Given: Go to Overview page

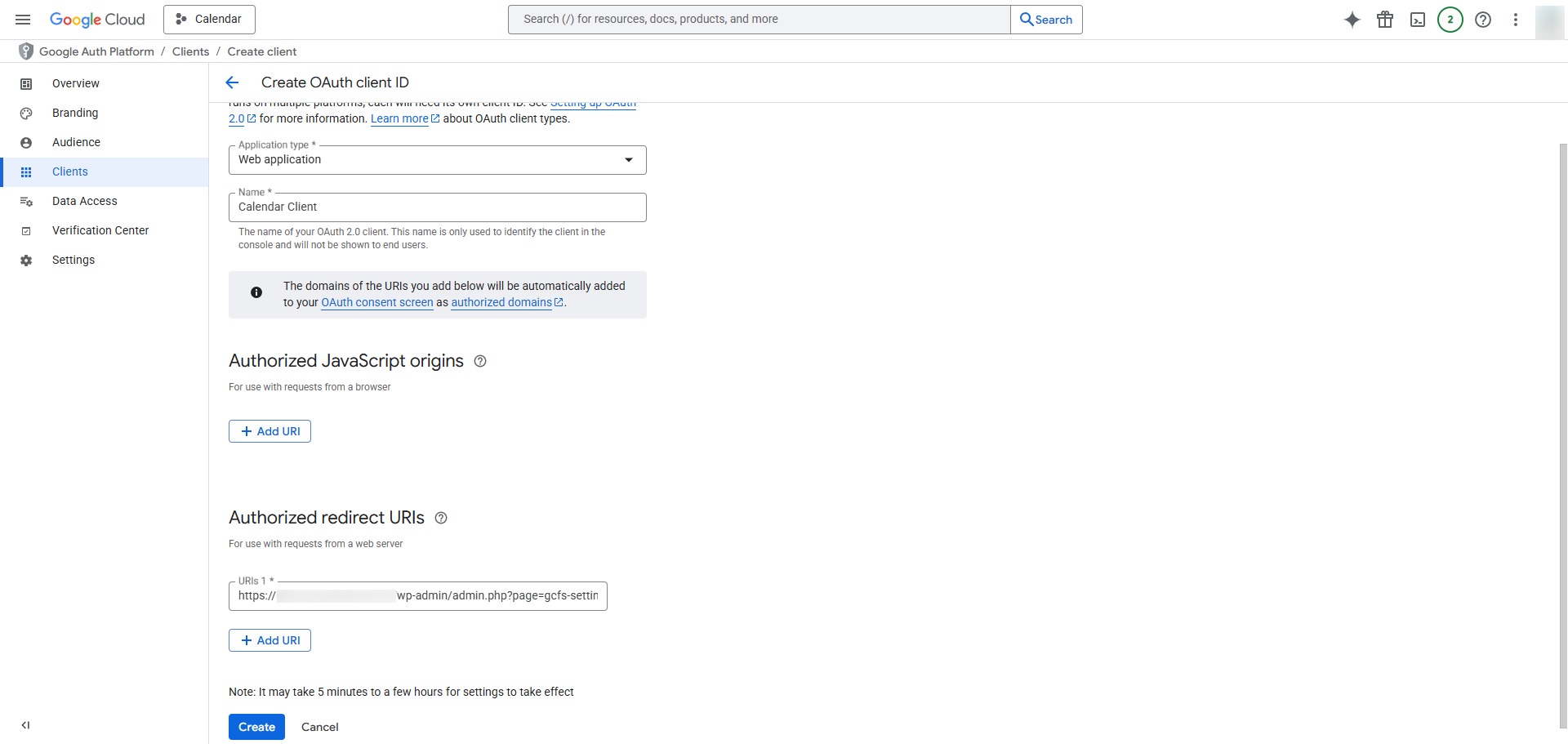Looking at the screenshot, I should [x=76, y=83].
